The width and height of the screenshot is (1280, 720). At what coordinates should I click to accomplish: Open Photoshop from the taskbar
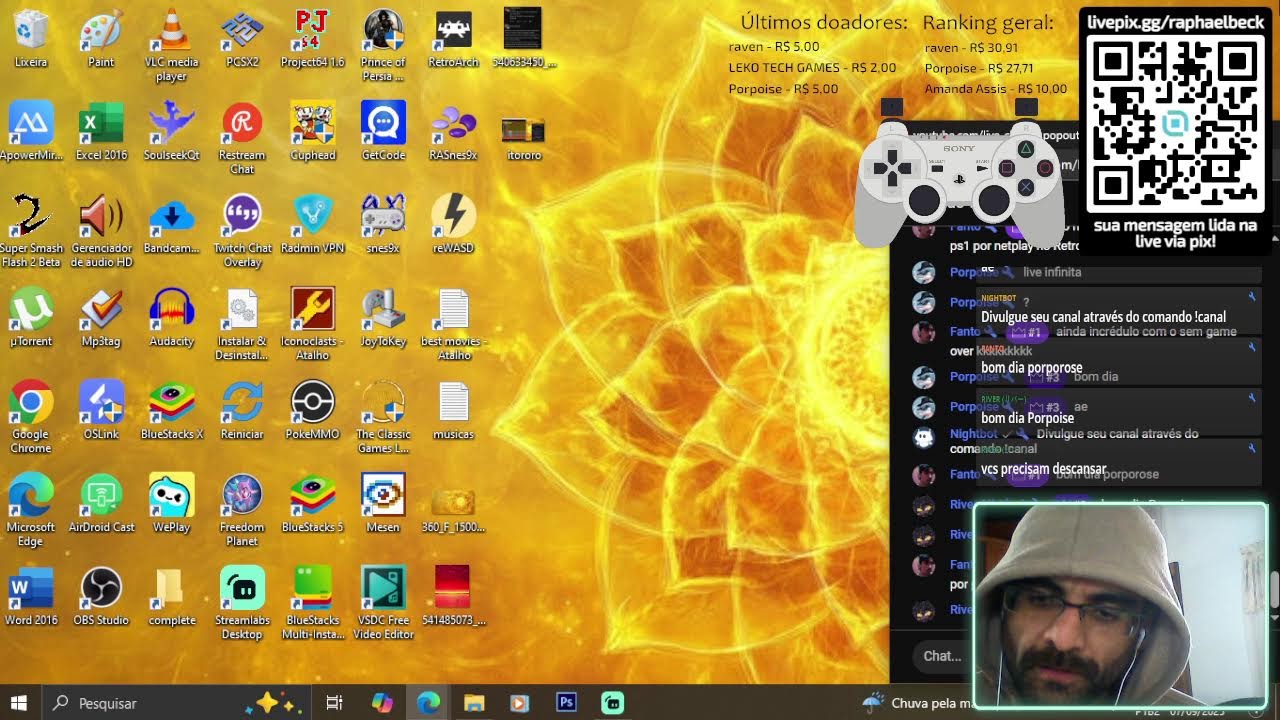pos(567,703)
